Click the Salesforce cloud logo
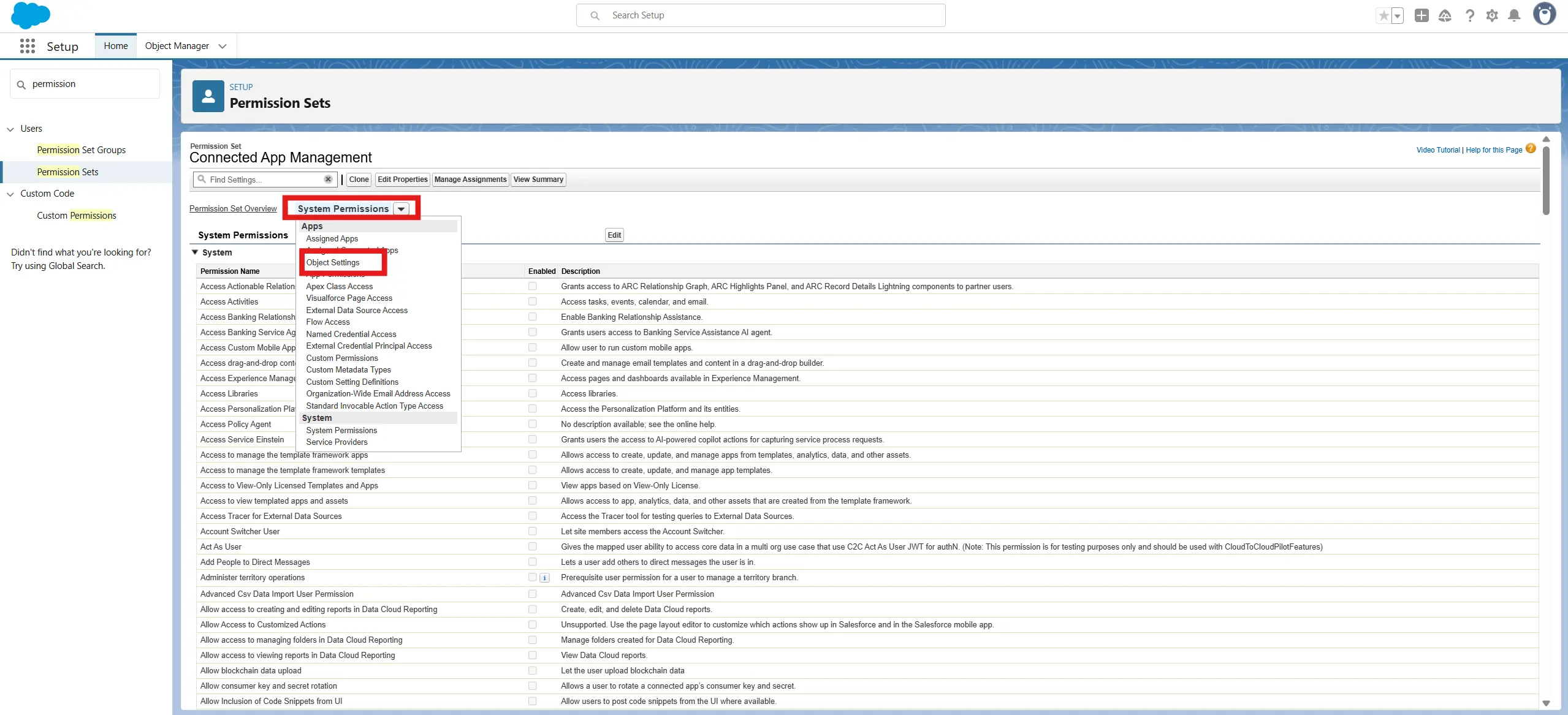1568x715 pixels. 30,15
